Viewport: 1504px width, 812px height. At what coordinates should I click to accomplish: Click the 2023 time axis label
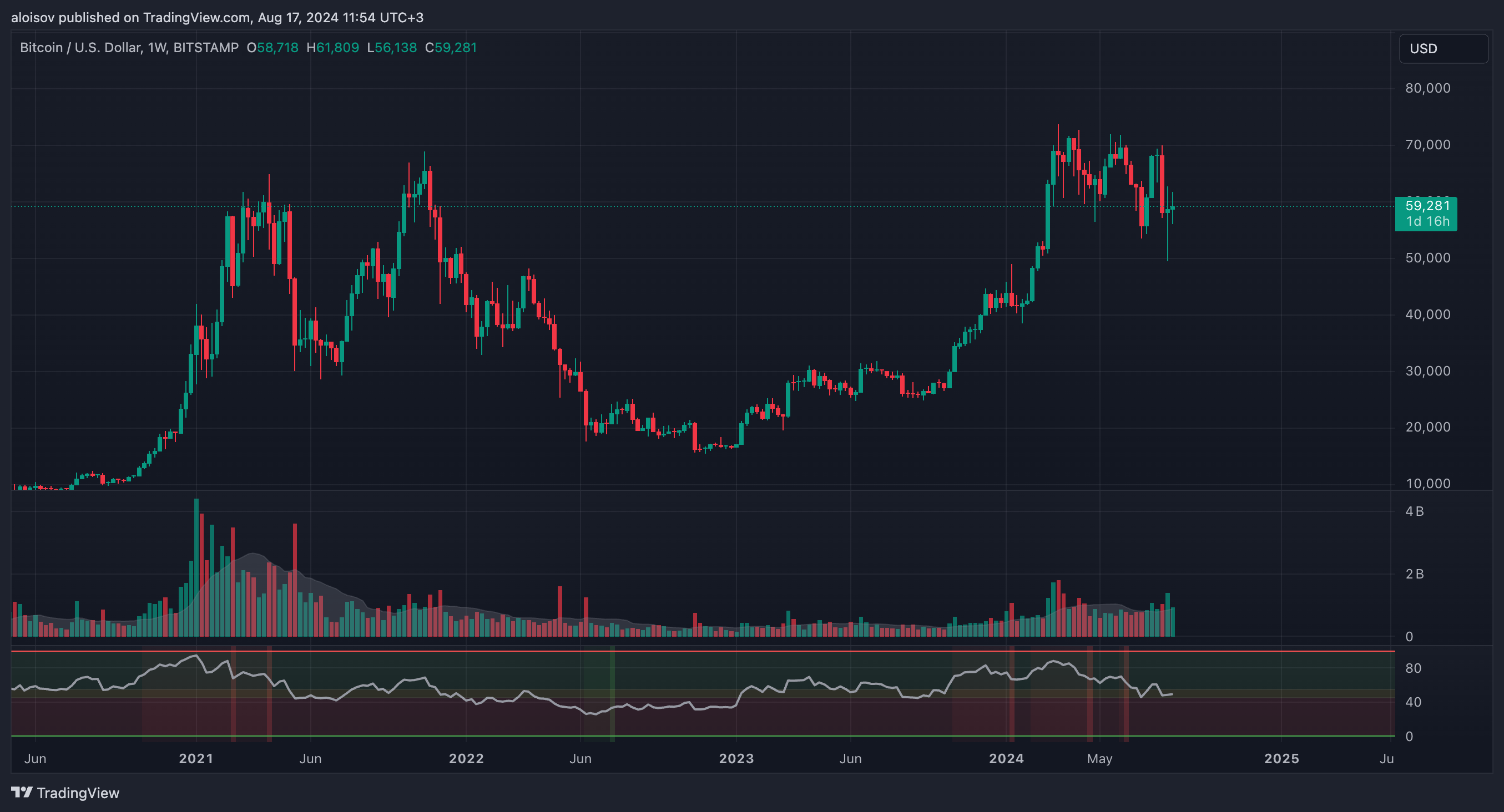736,758
